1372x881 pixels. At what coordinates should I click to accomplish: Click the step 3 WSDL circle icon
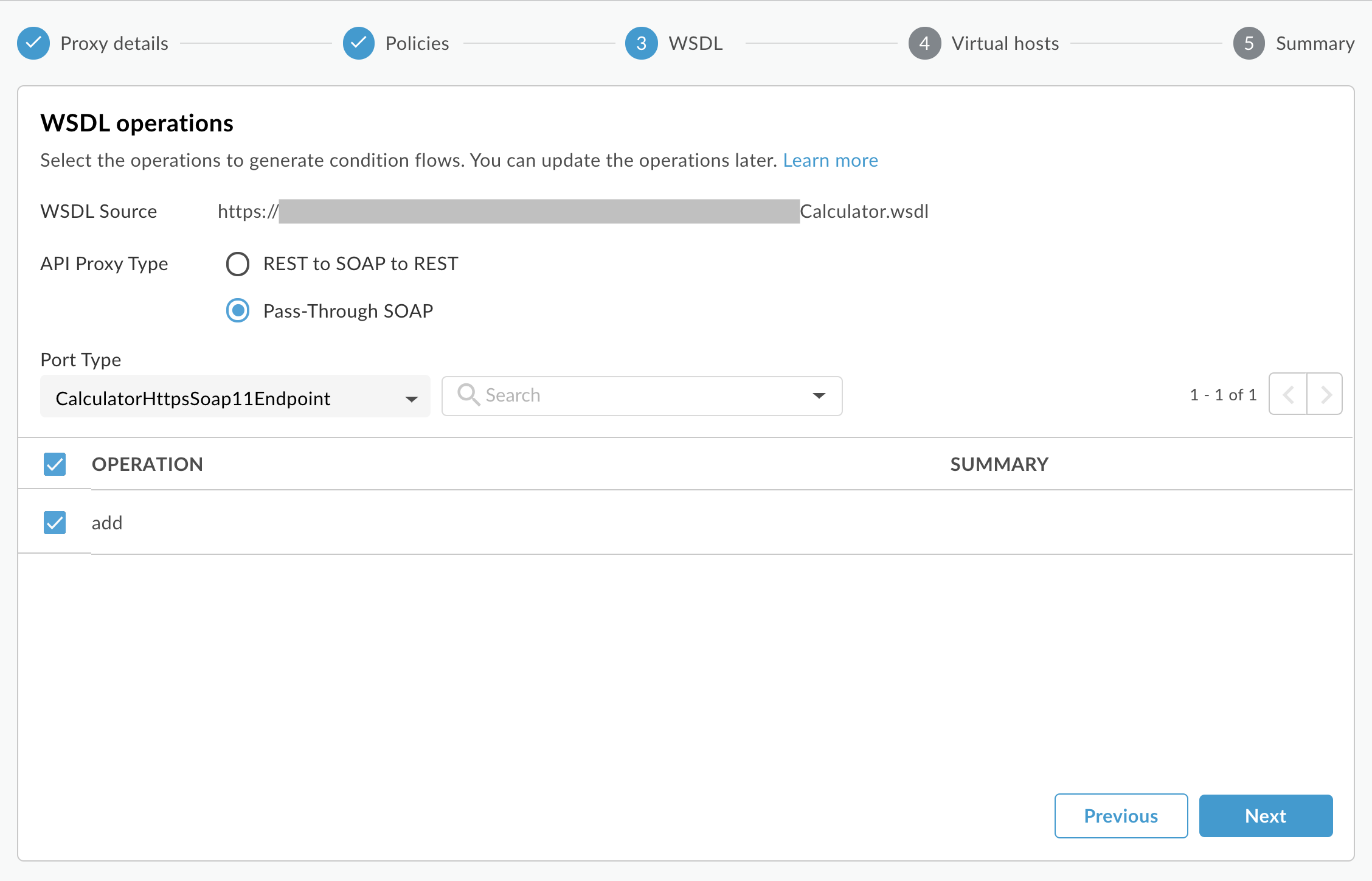[x=641, y=43]
